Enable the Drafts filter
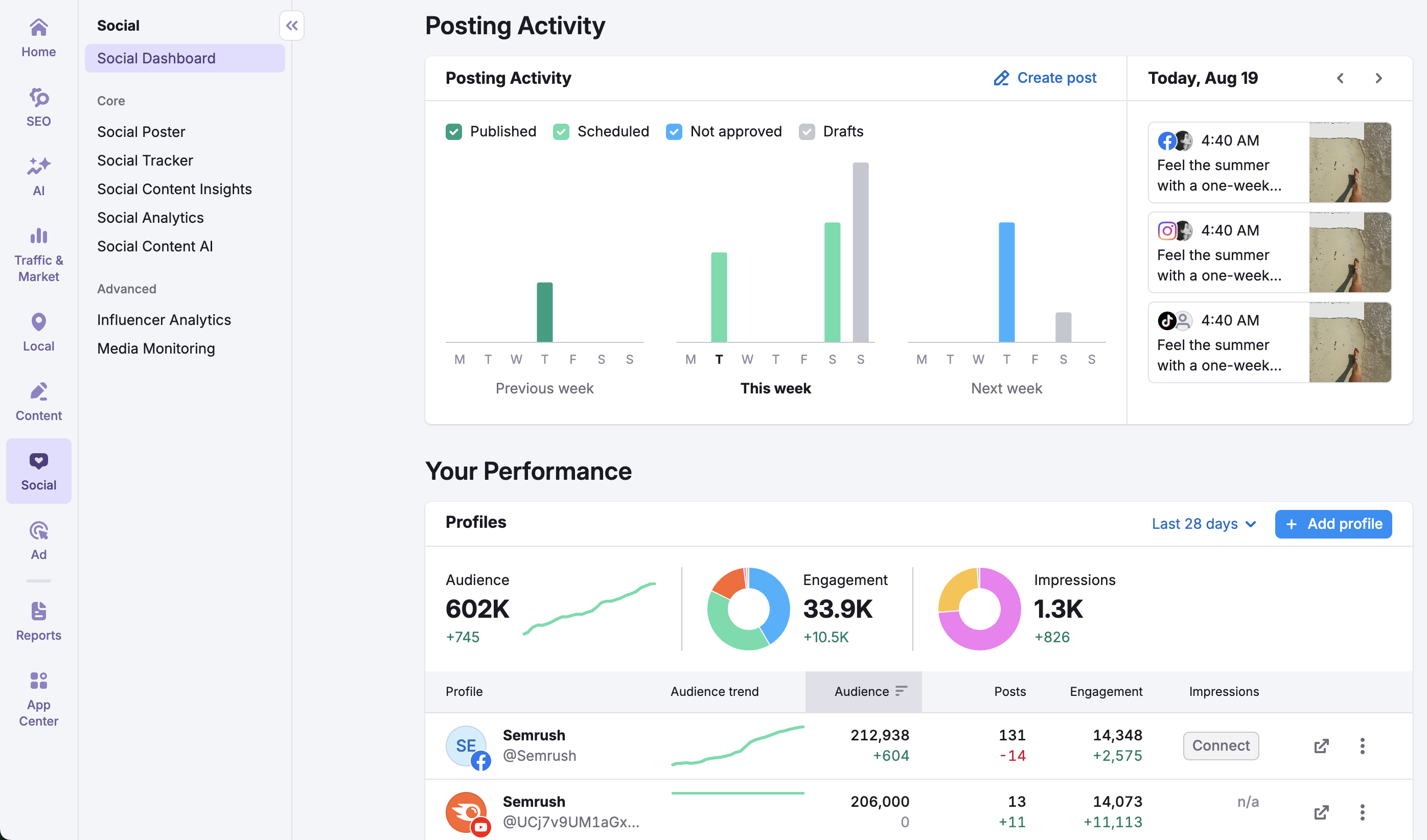The image size is (1427, 840). point(807,131)
